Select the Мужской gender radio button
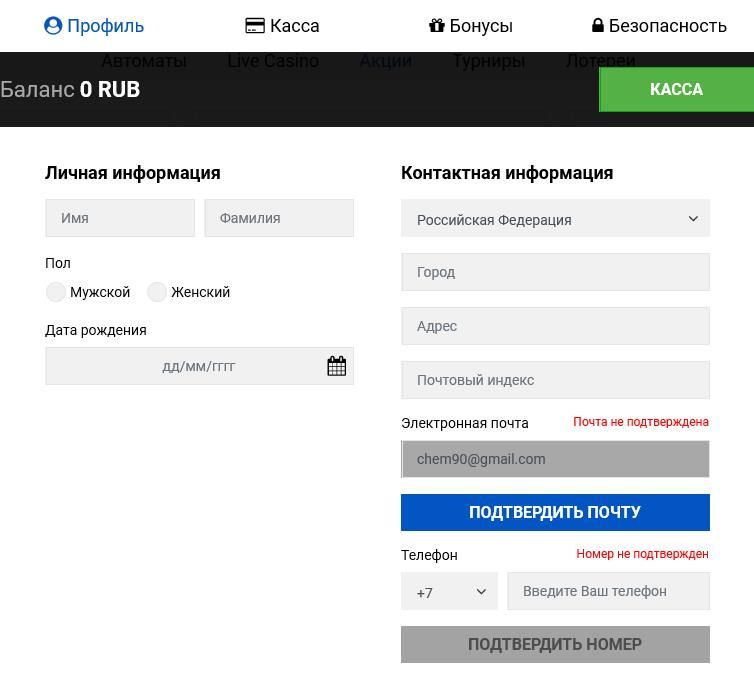754x697 pixels. (x=56, y=292)
